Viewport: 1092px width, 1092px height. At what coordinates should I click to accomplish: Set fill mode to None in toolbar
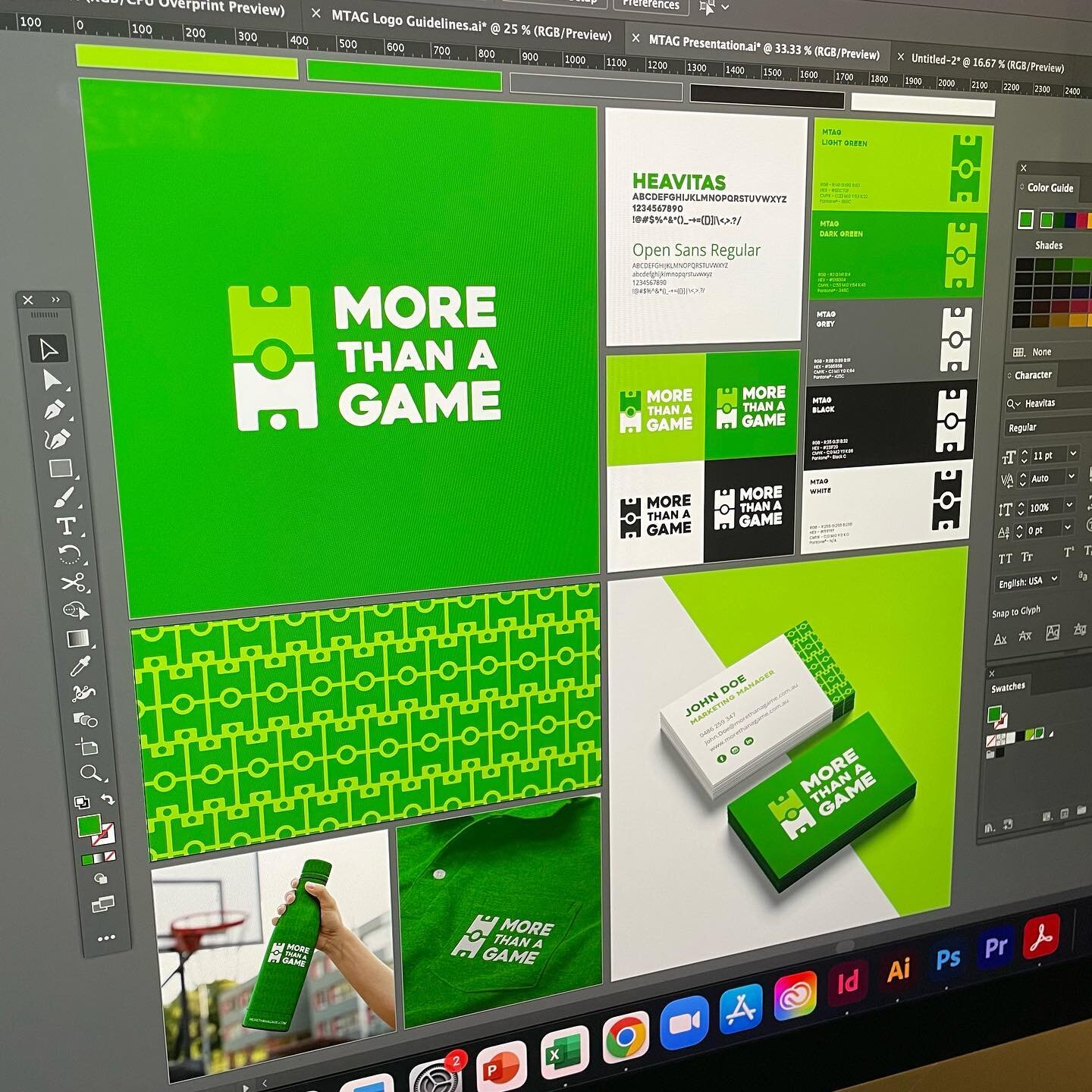point(109,856)
